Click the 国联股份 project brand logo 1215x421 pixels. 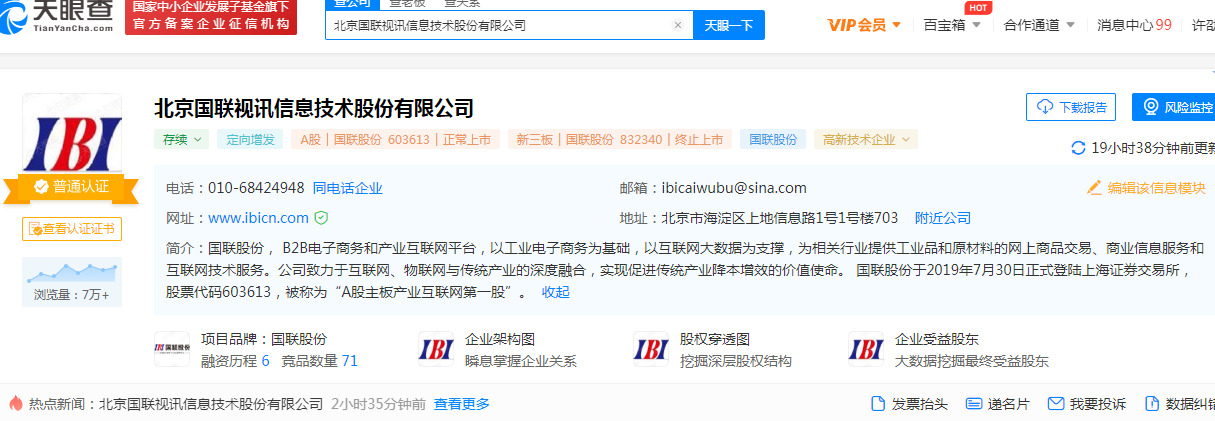click(172, 349)
